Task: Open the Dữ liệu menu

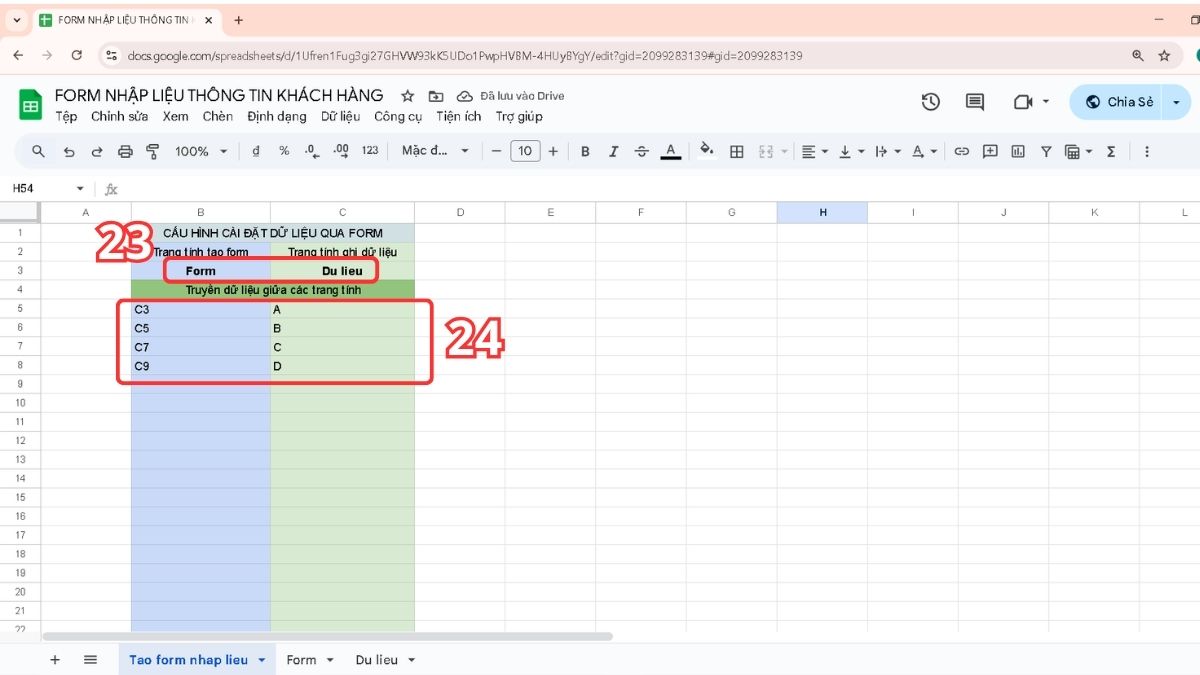Action: pos(340,117)
